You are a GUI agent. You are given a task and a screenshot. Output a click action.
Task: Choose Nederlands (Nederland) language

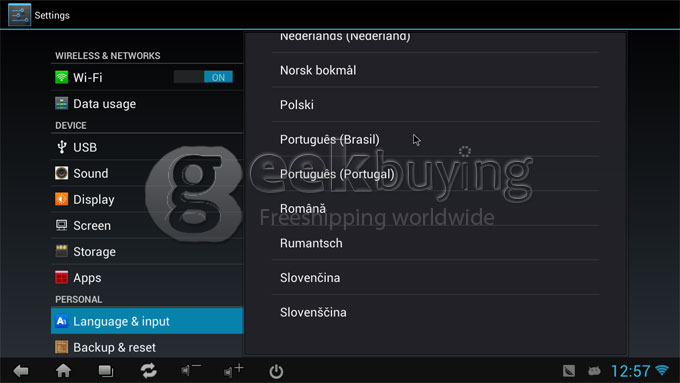tap(436, 43)
